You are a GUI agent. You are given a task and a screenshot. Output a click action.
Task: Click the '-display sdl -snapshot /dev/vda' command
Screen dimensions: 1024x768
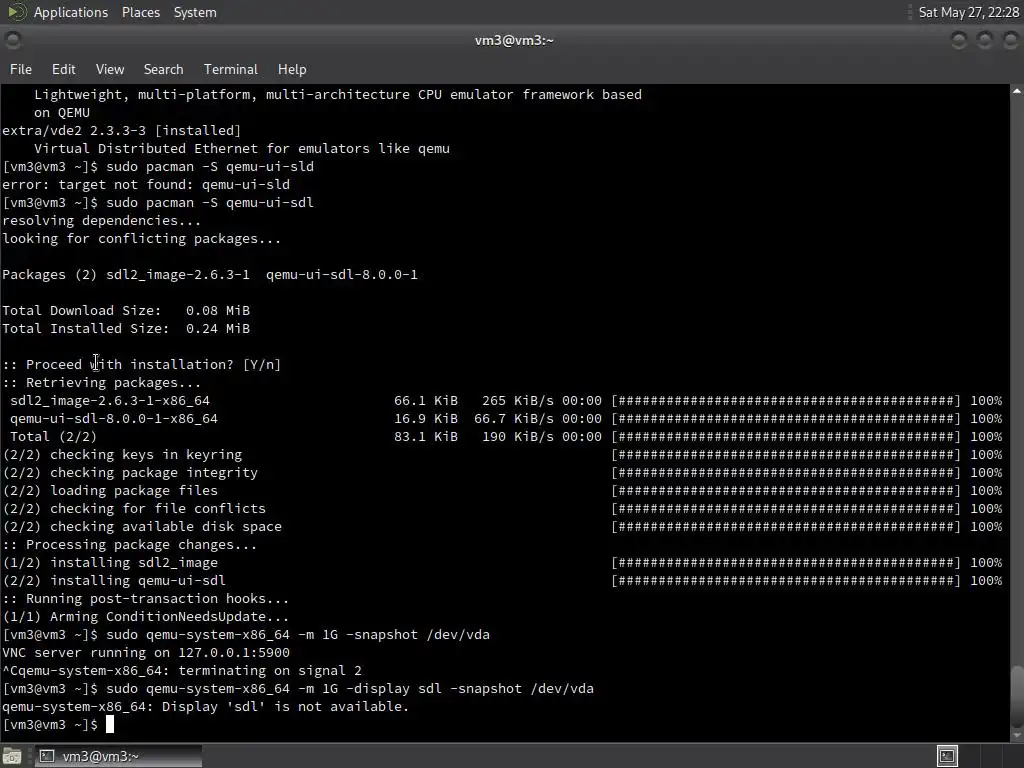470,688
